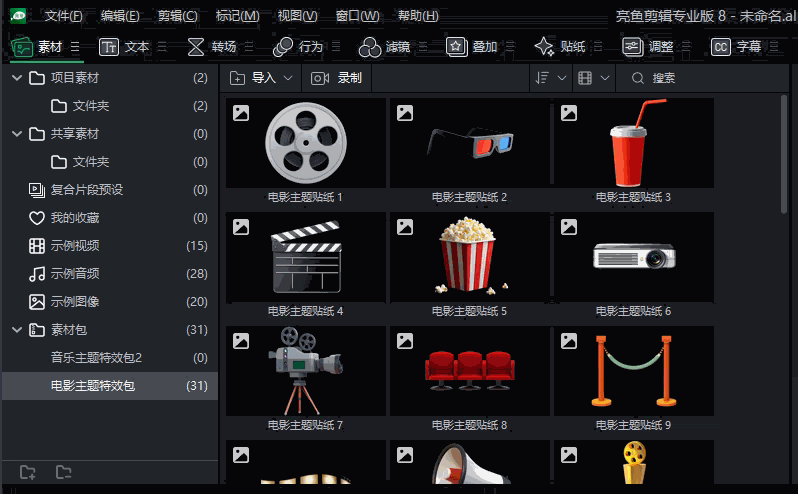Open the 视图(V) menu

point(297,16)
